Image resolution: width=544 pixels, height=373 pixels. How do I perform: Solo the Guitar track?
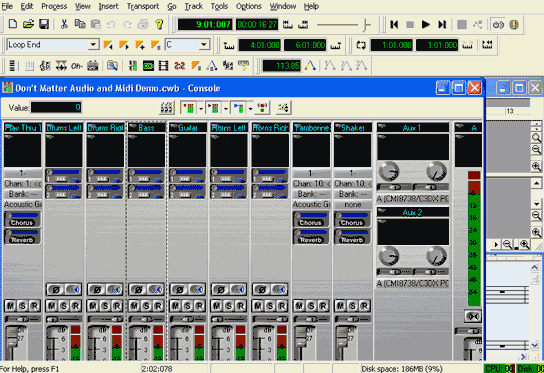[187, 306]
